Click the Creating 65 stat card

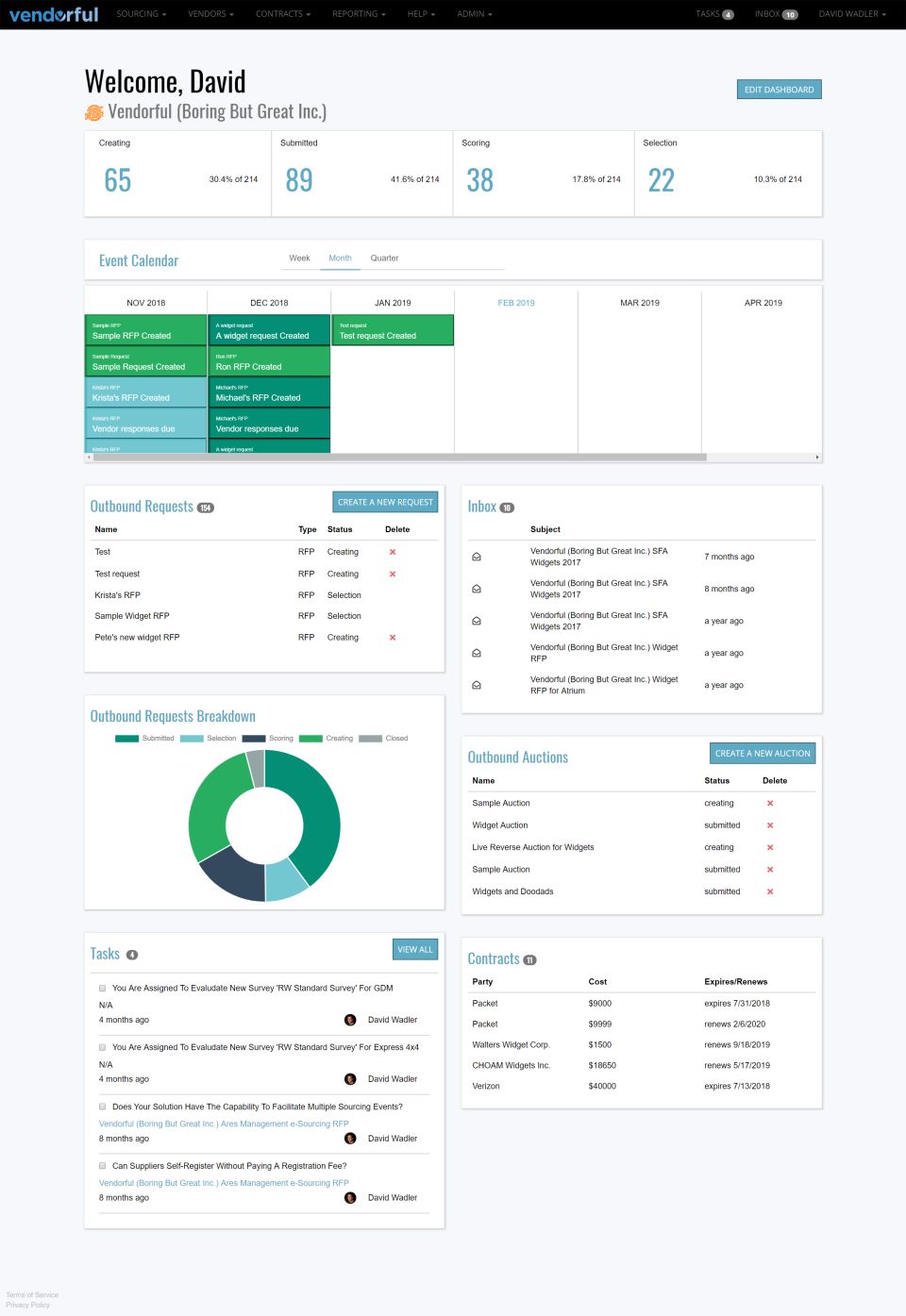coord(178,174)
